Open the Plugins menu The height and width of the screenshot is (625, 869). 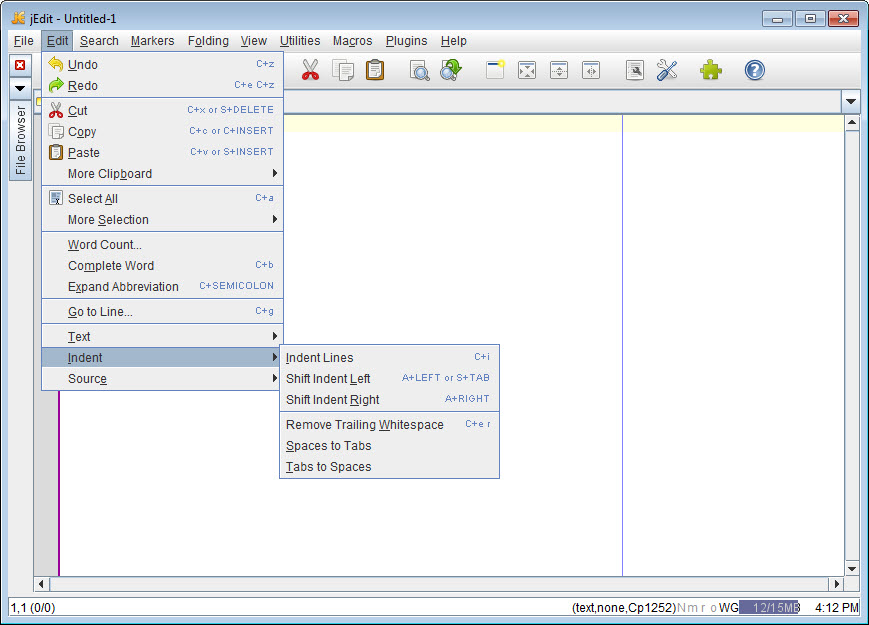click(x=406, y=41)
